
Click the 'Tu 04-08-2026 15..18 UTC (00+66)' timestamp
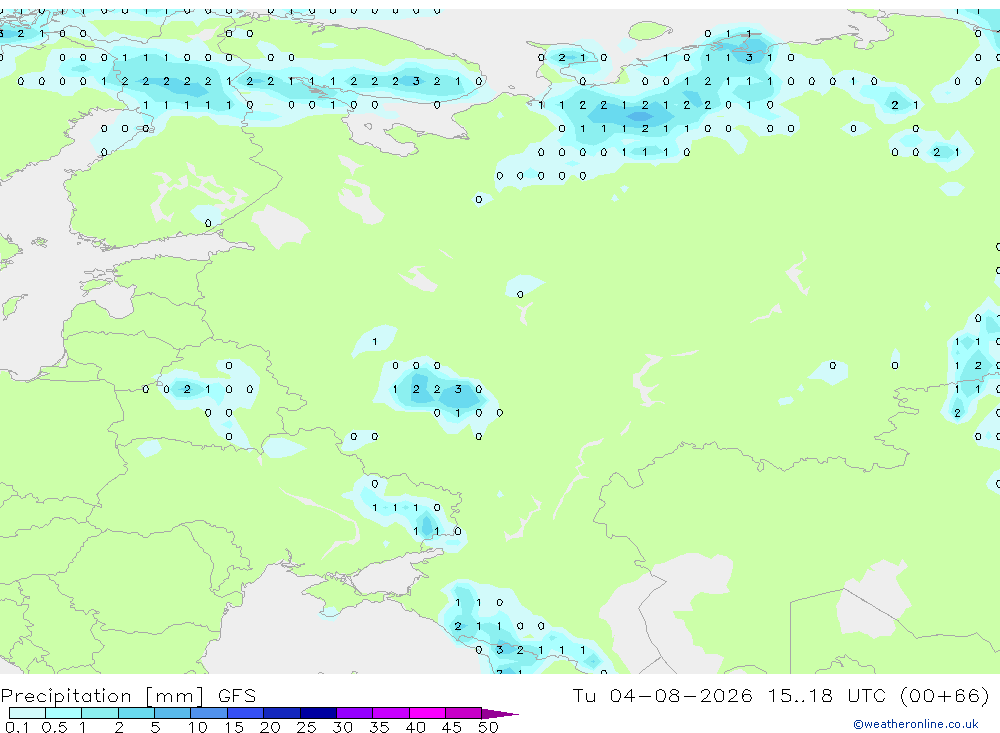[x=781, y=695]
